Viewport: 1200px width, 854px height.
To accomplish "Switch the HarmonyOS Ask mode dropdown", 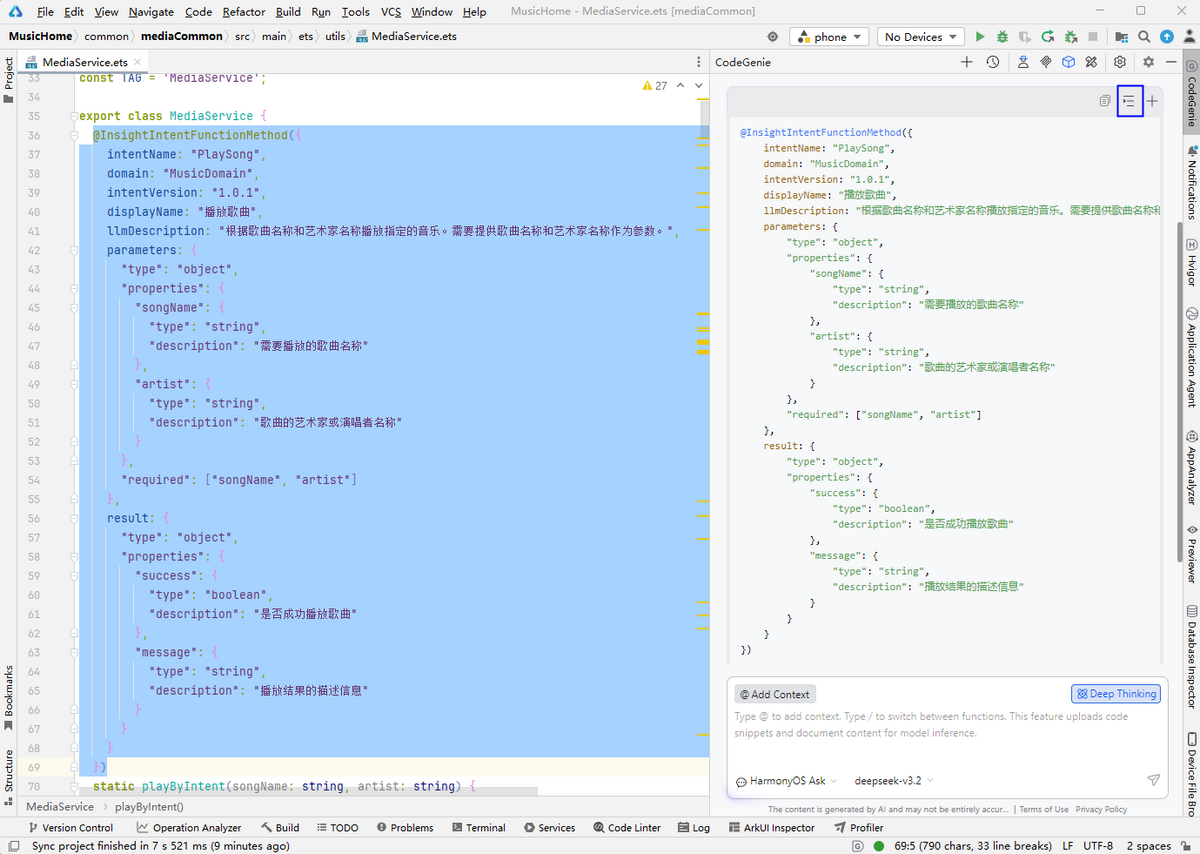I will [x=787, y=781].
